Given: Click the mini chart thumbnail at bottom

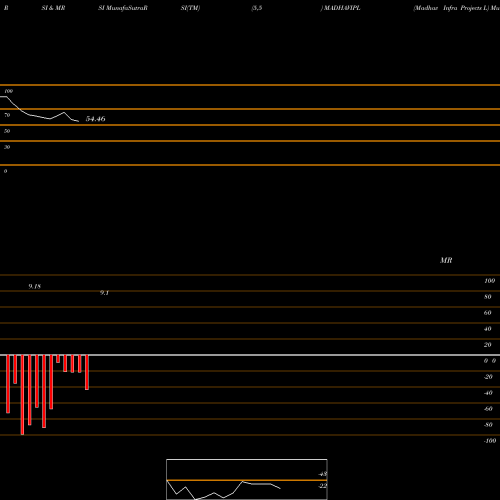Looking at the screenshot, I should pos(247,479).
